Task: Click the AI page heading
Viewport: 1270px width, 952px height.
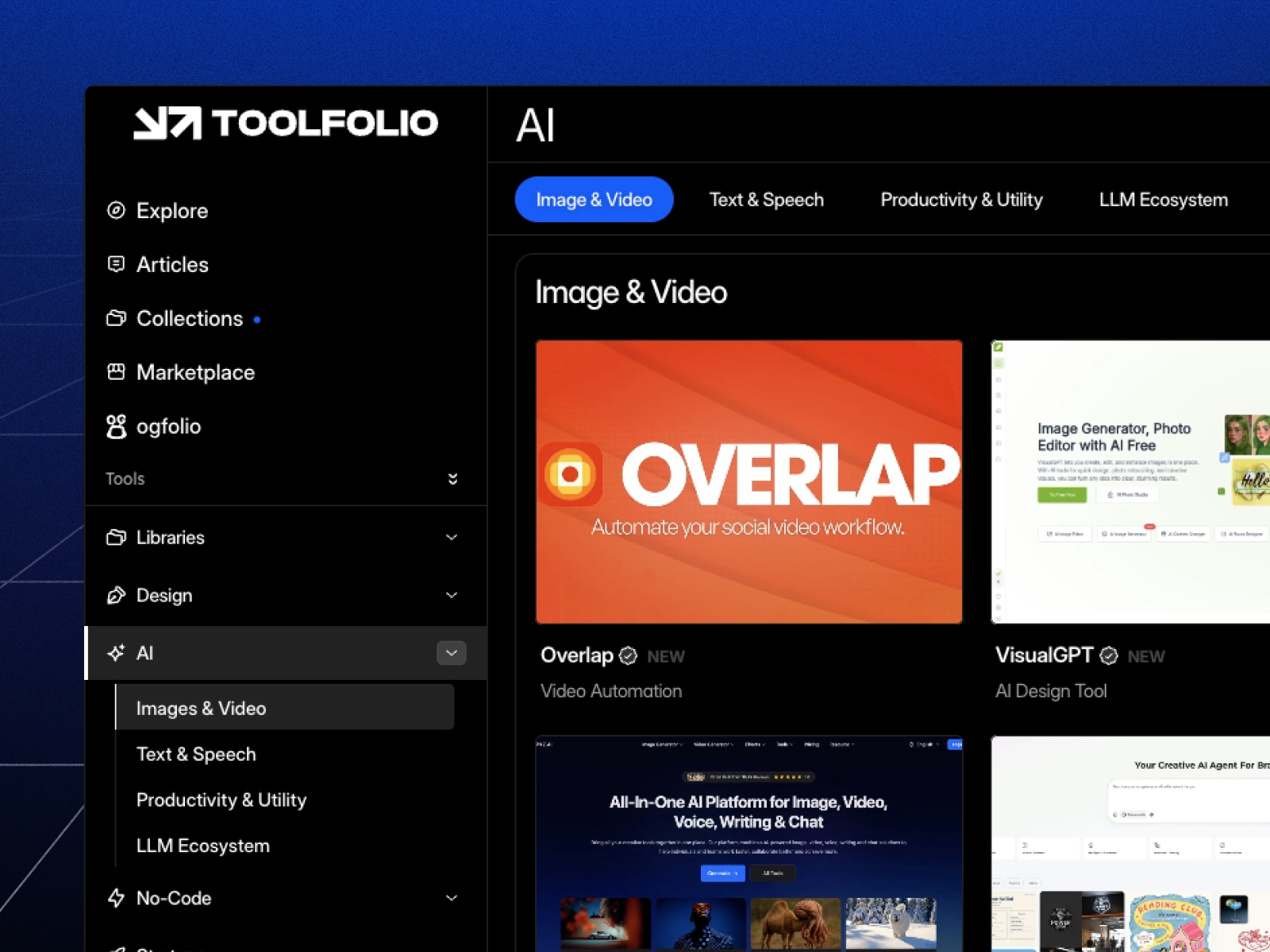Action: point(536,125)
